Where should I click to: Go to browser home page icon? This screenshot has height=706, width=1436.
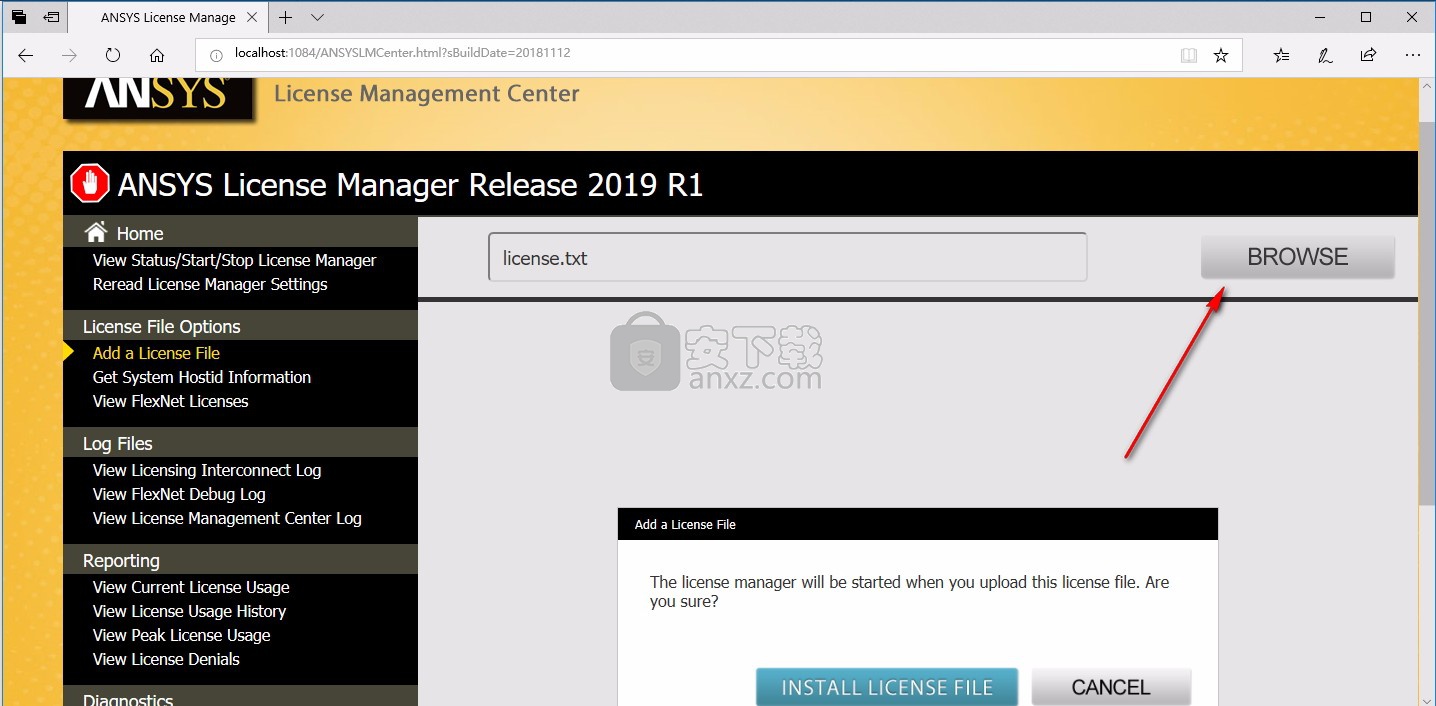(x=157, y=55)
